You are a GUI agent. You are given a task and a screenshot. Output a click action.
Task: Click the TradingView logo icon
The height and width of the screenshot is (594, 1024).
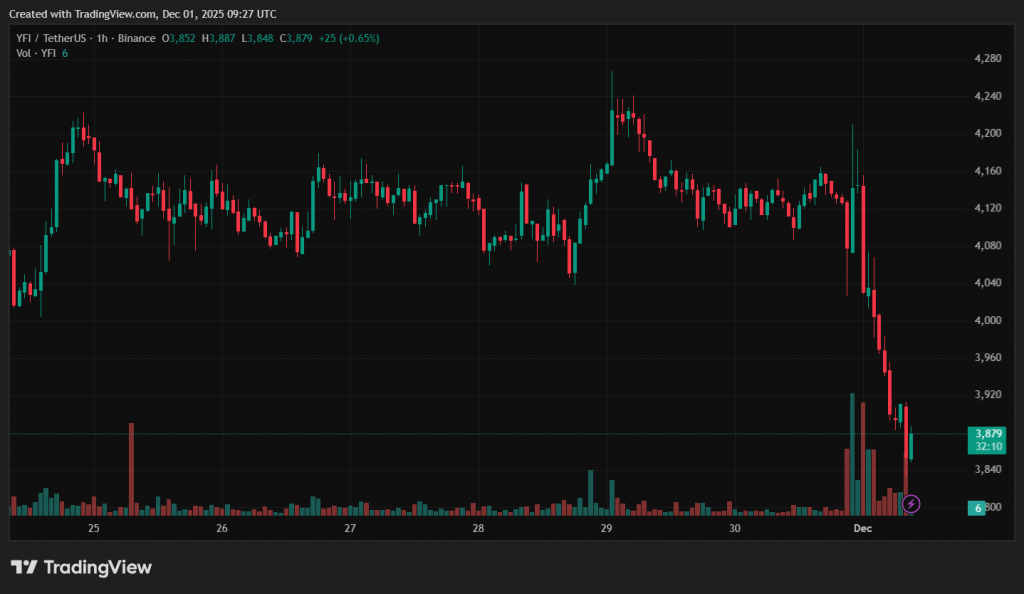click(24, 567)
